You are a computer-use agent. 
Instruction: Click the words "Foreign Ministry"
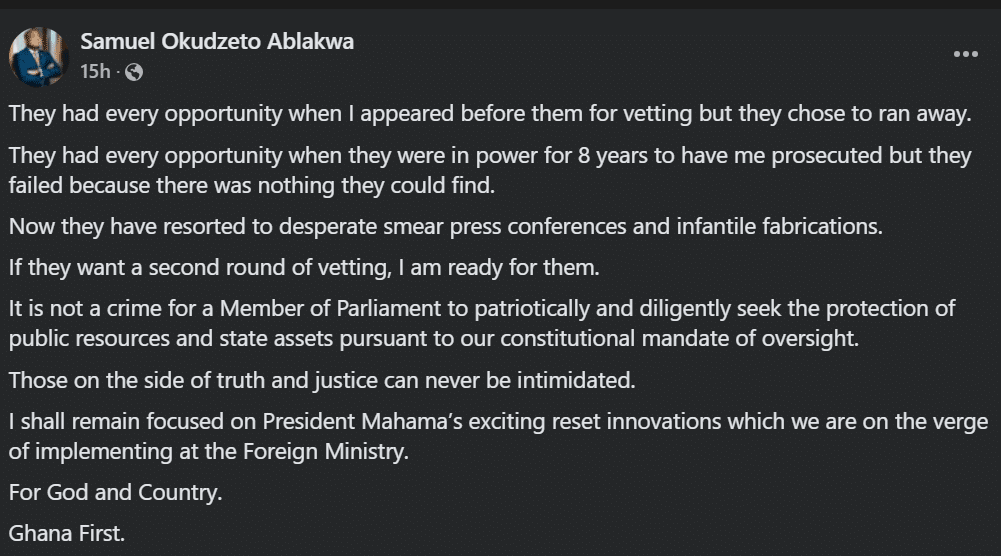326,452
